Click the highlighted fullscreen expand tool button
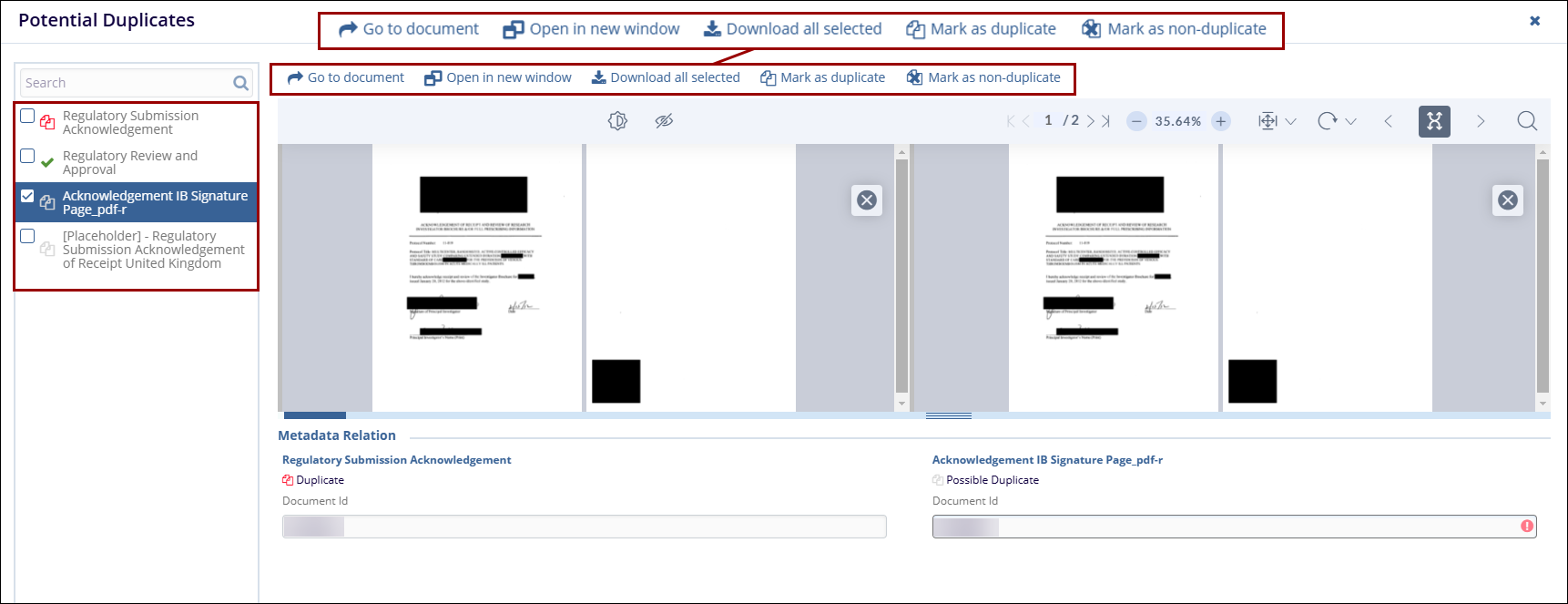 point(1434,121)
